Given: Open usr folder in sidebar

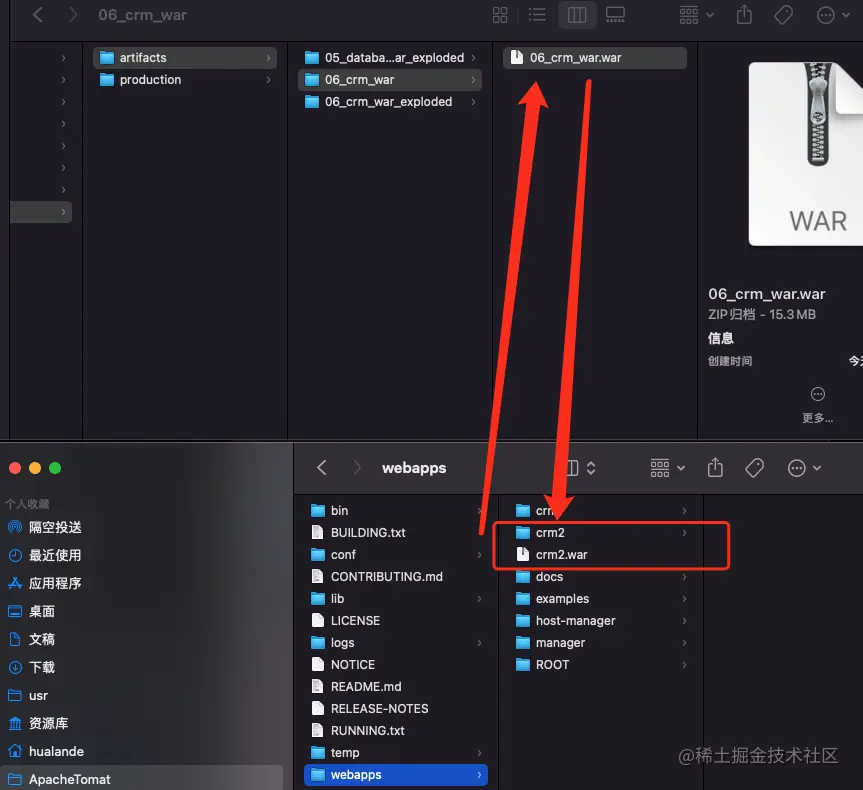Looking at the screenshot, I should [29, 695].
